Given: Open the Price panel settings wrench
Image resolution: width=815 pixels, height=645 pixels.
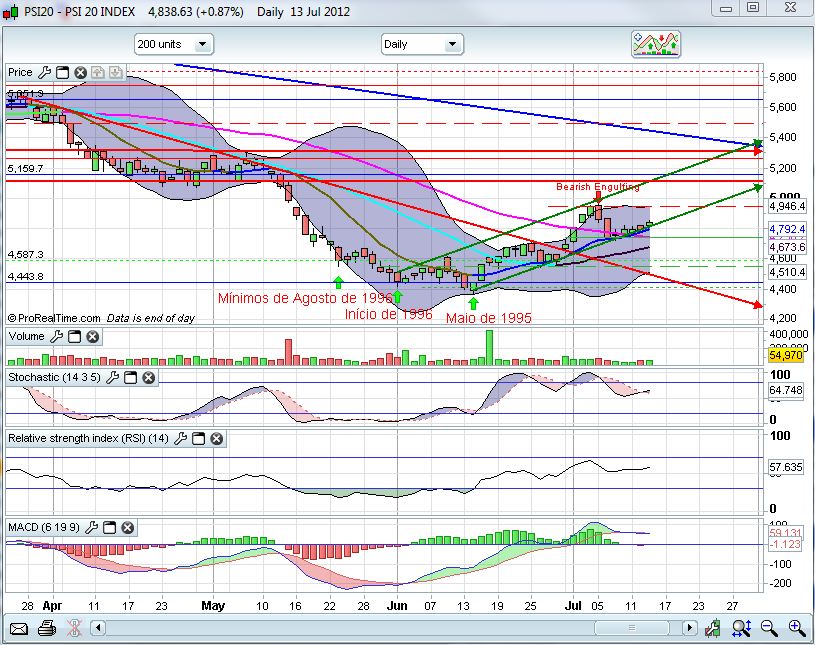Looking at the screenshot, I should (44, 72).
